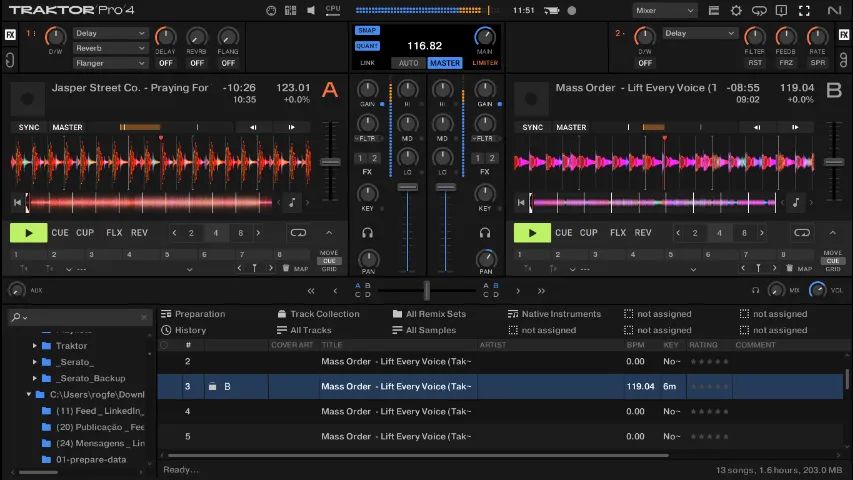Open the first effect Delay dropdown

(110, 33)
